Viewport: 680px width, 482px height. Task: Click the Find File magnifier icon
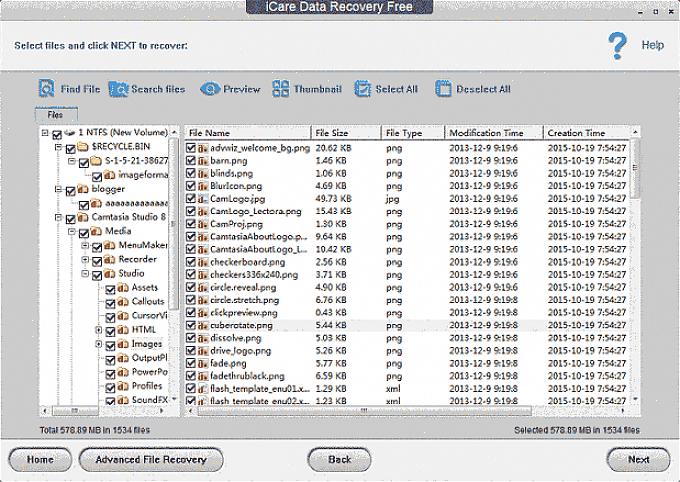tap(46, 88)
